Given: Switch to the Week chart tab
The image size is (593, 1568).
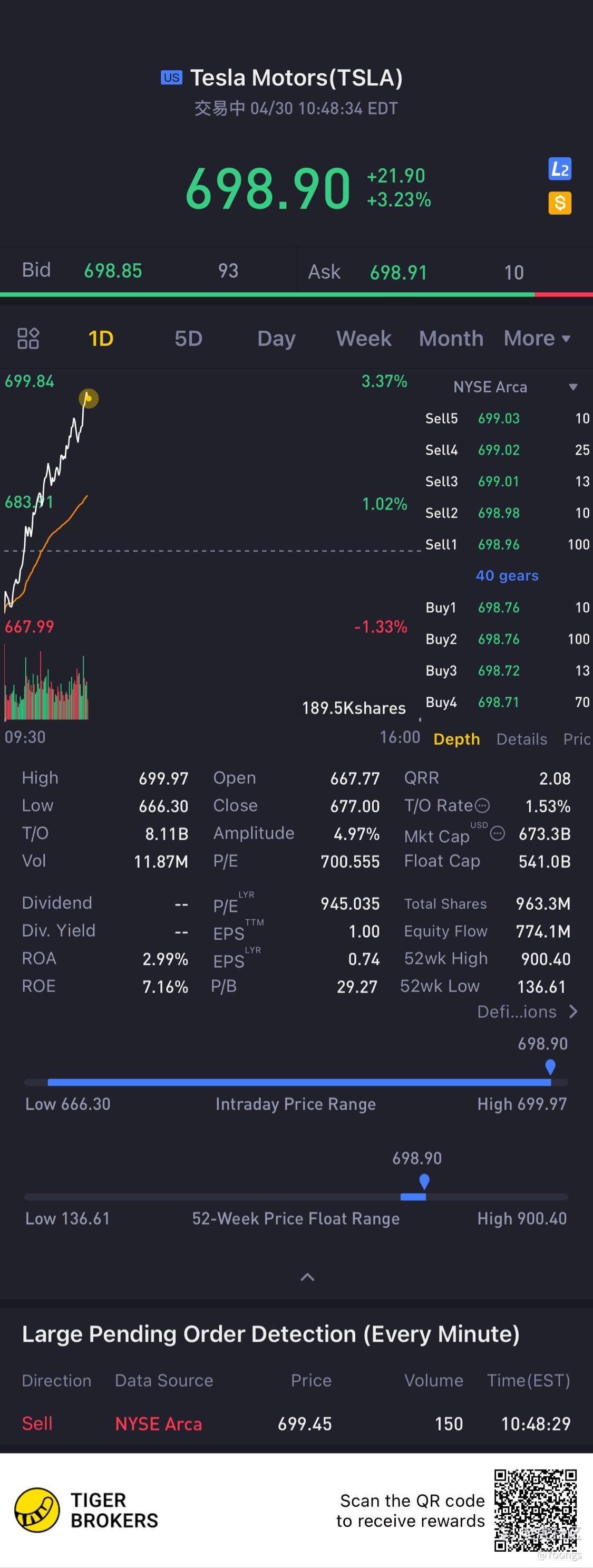Looking at the screenshot, I should click(364, 339).
